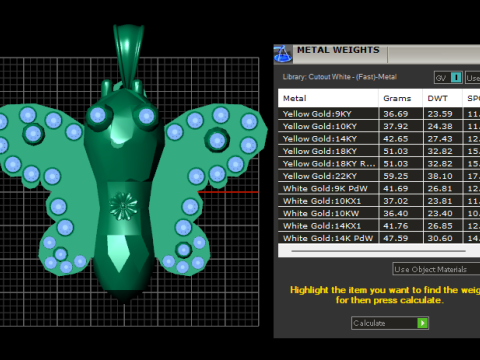Select the White Gold:14K PdW row
Screen dimensions: 480x360
coord(379,238)
